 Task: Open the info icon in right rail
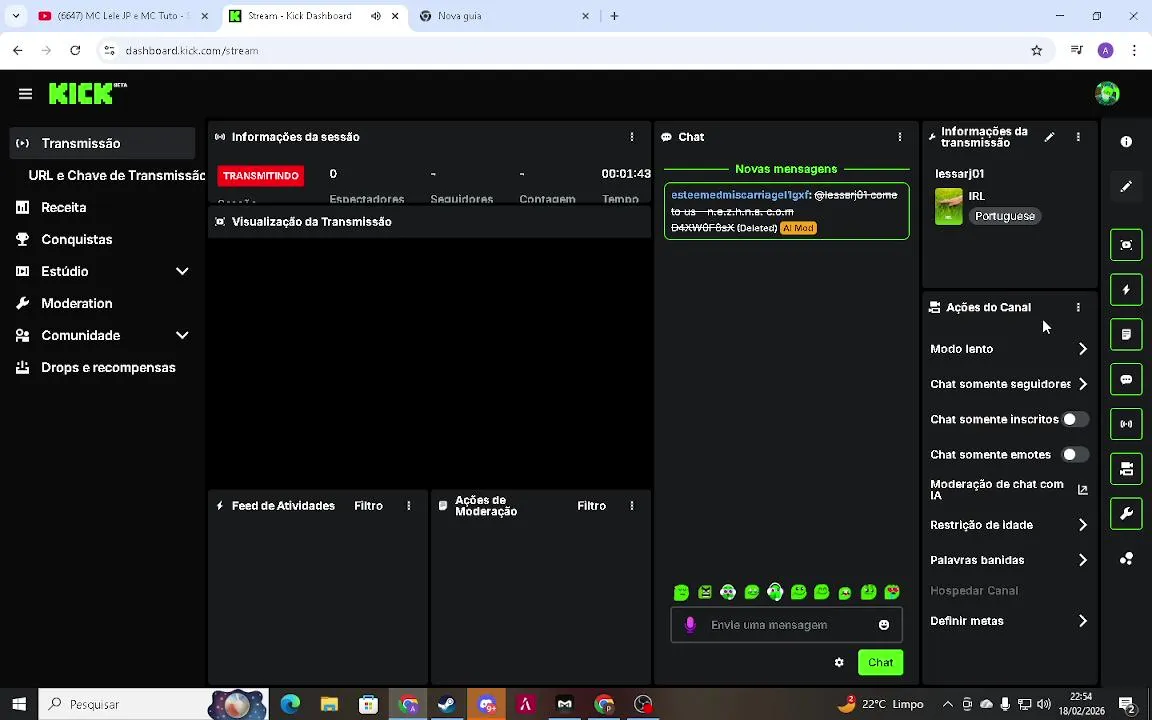pyautogui.click(x=1126, y=142)
